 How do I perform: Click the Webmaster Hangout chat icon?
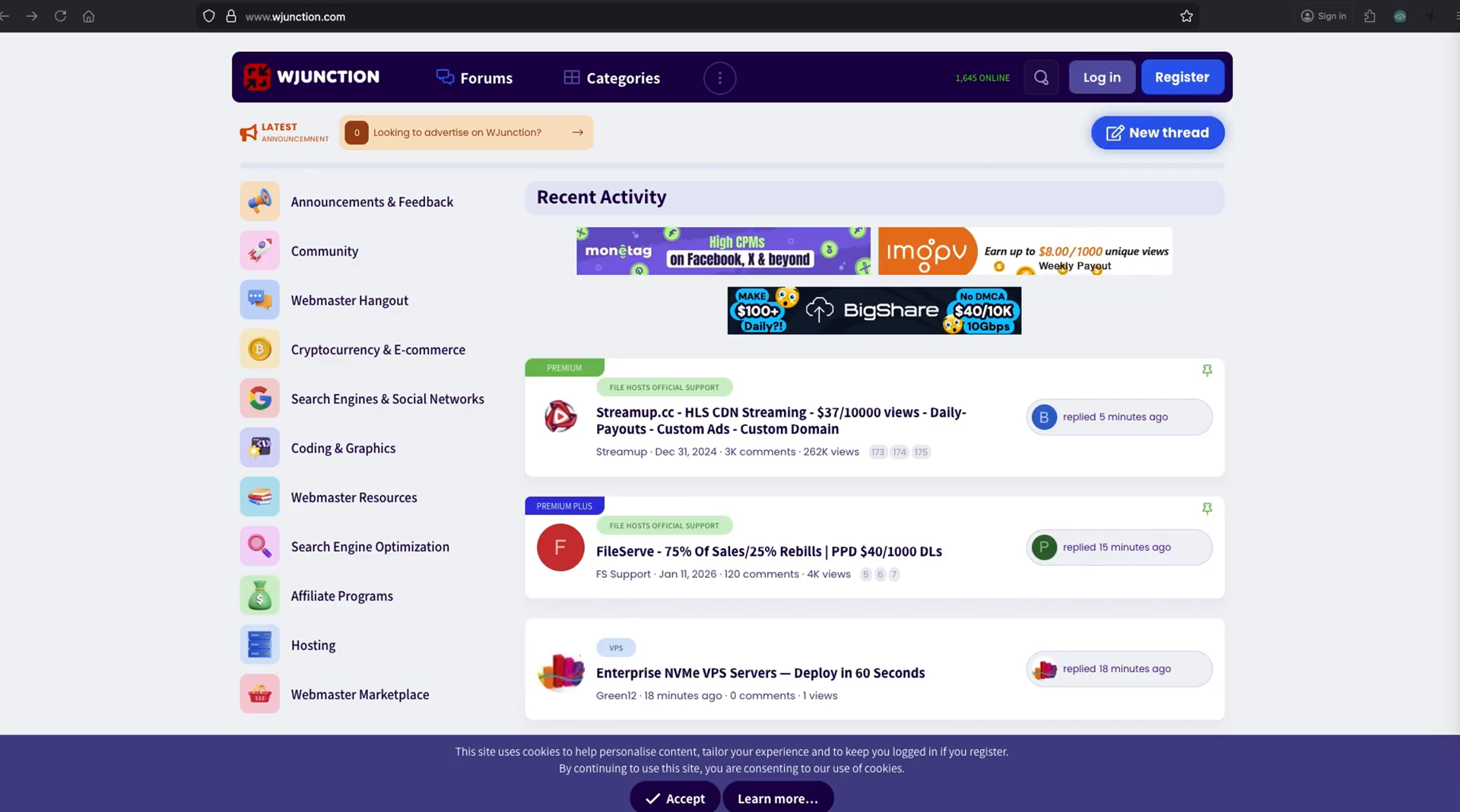coord(259,300)
